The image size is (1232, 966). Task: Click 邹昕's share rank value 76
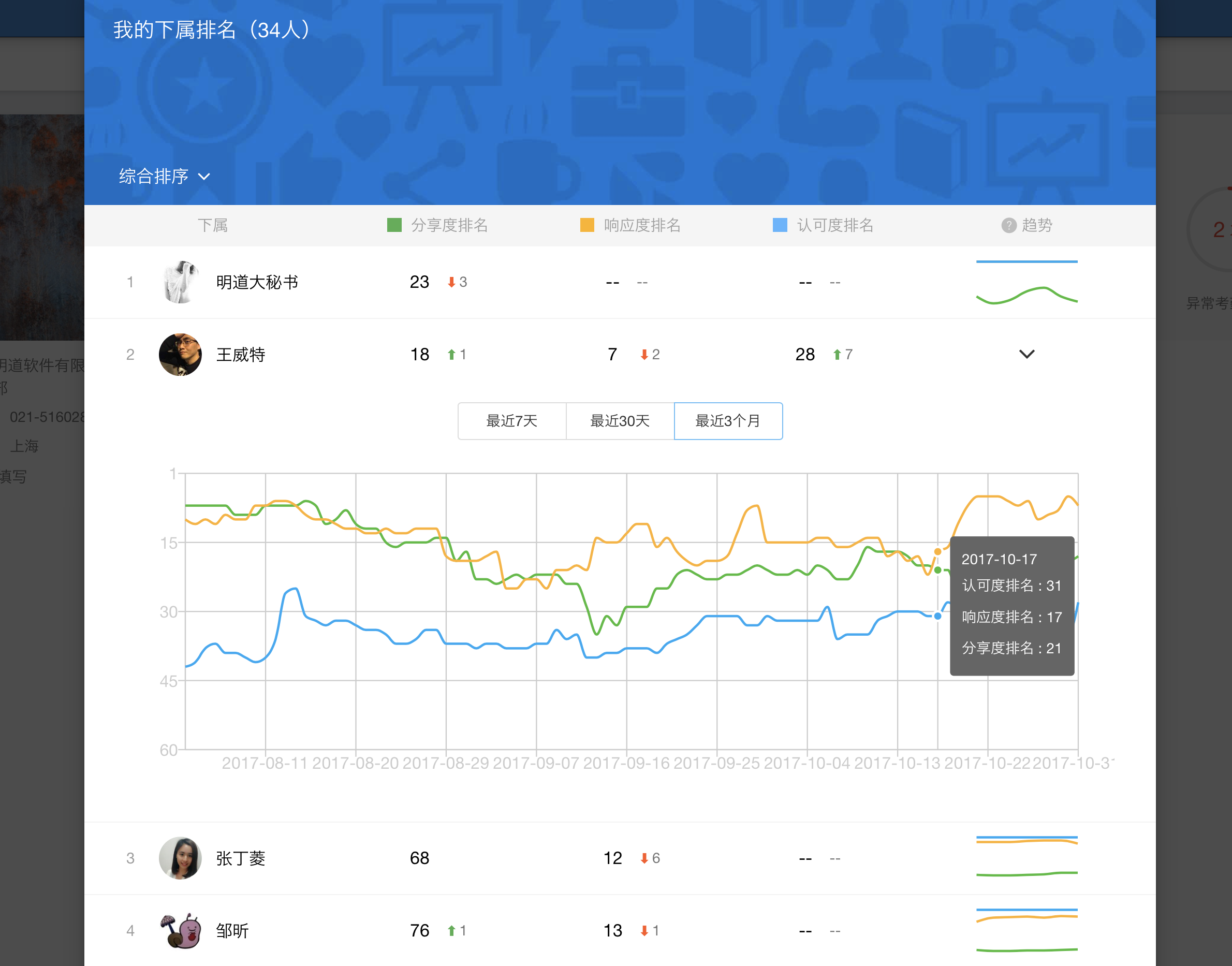pyautogui.click(x=419, y=930)
